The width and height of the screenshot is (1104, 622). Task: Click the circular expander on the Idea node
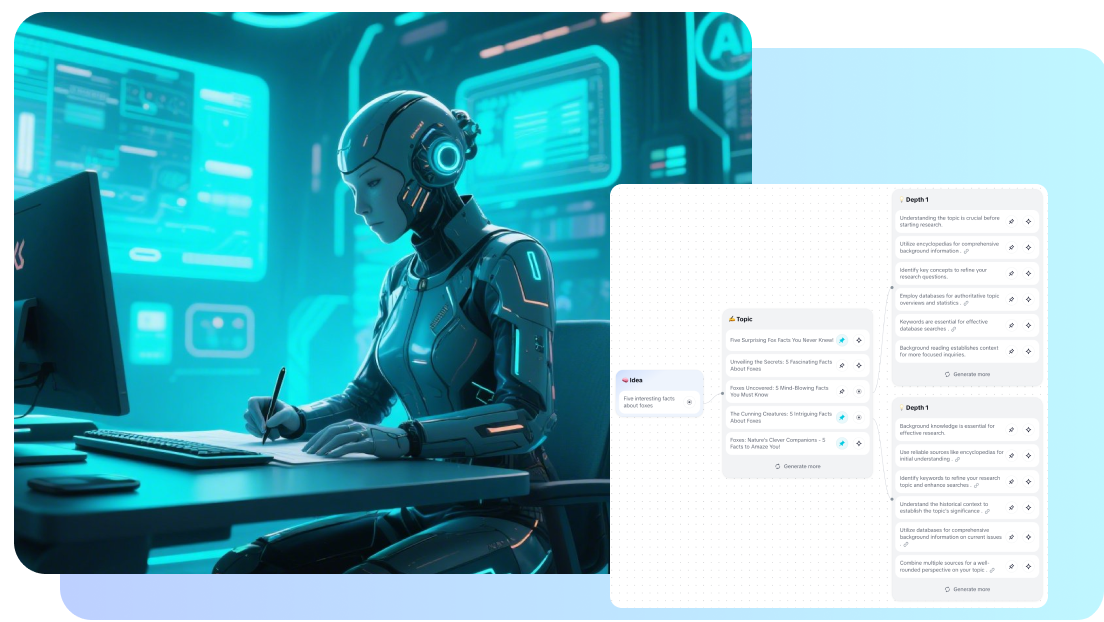click(689, 402)
